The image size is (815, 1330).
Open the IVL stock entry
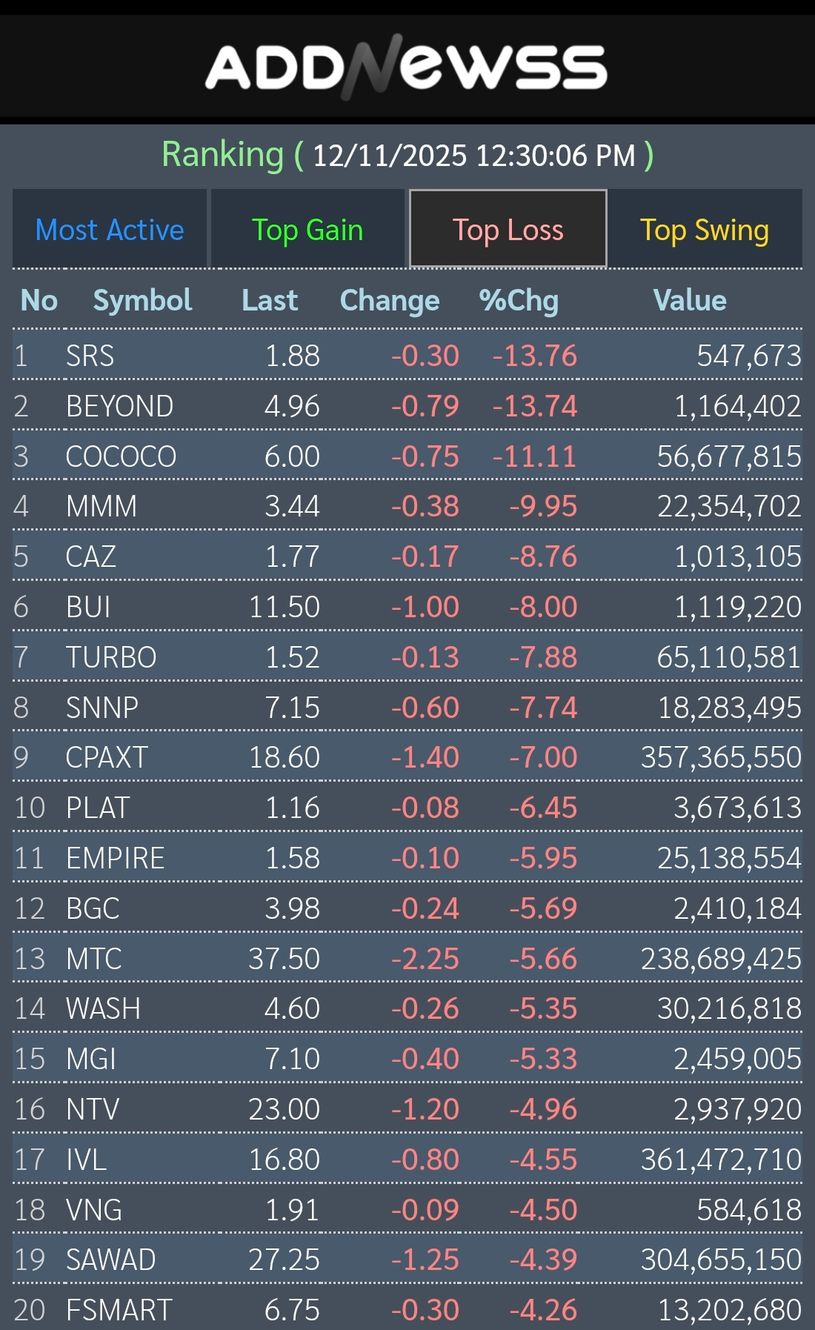86,1159
